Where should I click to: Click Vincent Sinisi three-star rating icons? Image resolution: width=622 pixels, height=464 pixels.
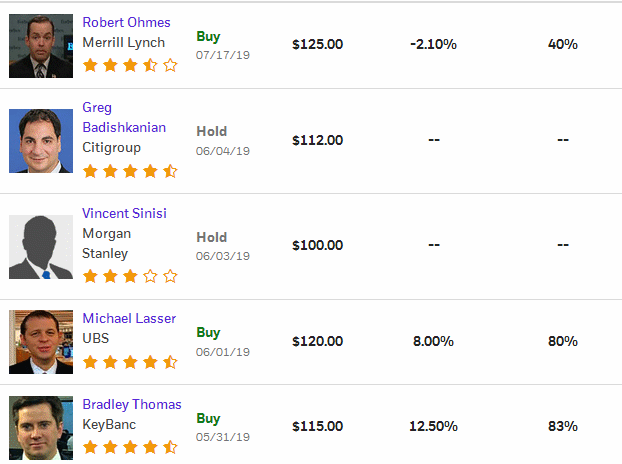130,276
